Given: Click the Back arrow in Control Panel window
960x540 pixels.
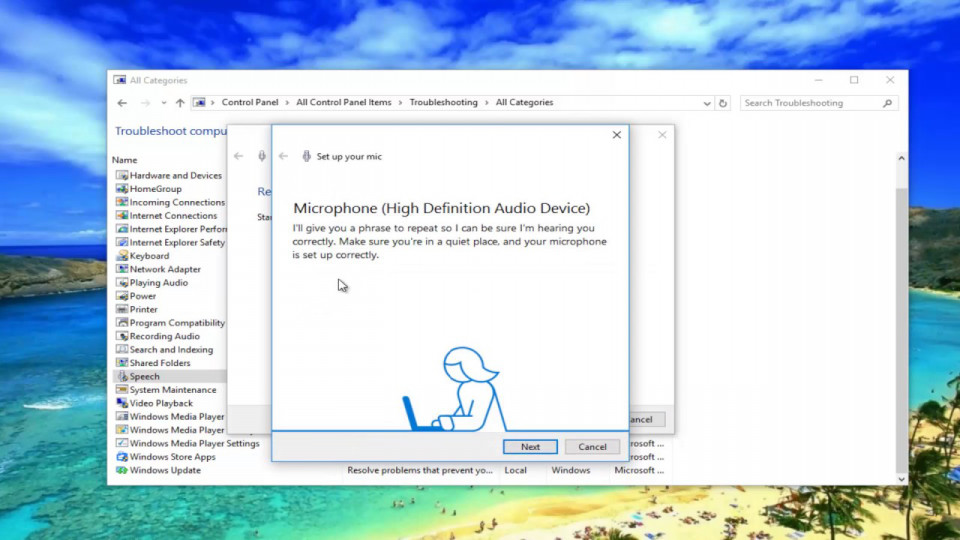Looking at the screenshot, I should [122, 103].
